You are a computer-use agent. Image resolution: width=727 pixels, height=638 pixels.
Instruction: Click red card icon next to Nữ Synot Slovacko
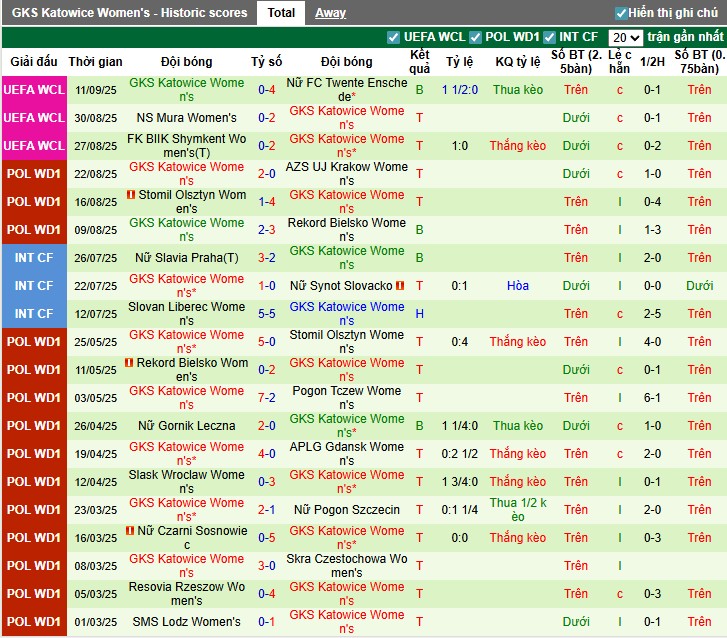399,286
